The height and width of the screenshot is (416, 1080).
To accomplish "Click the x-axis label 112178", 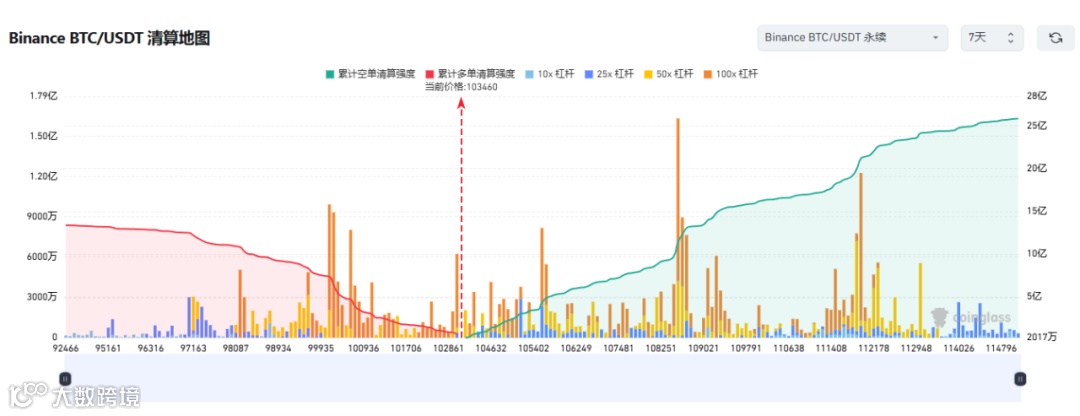I will pos(873,349).
